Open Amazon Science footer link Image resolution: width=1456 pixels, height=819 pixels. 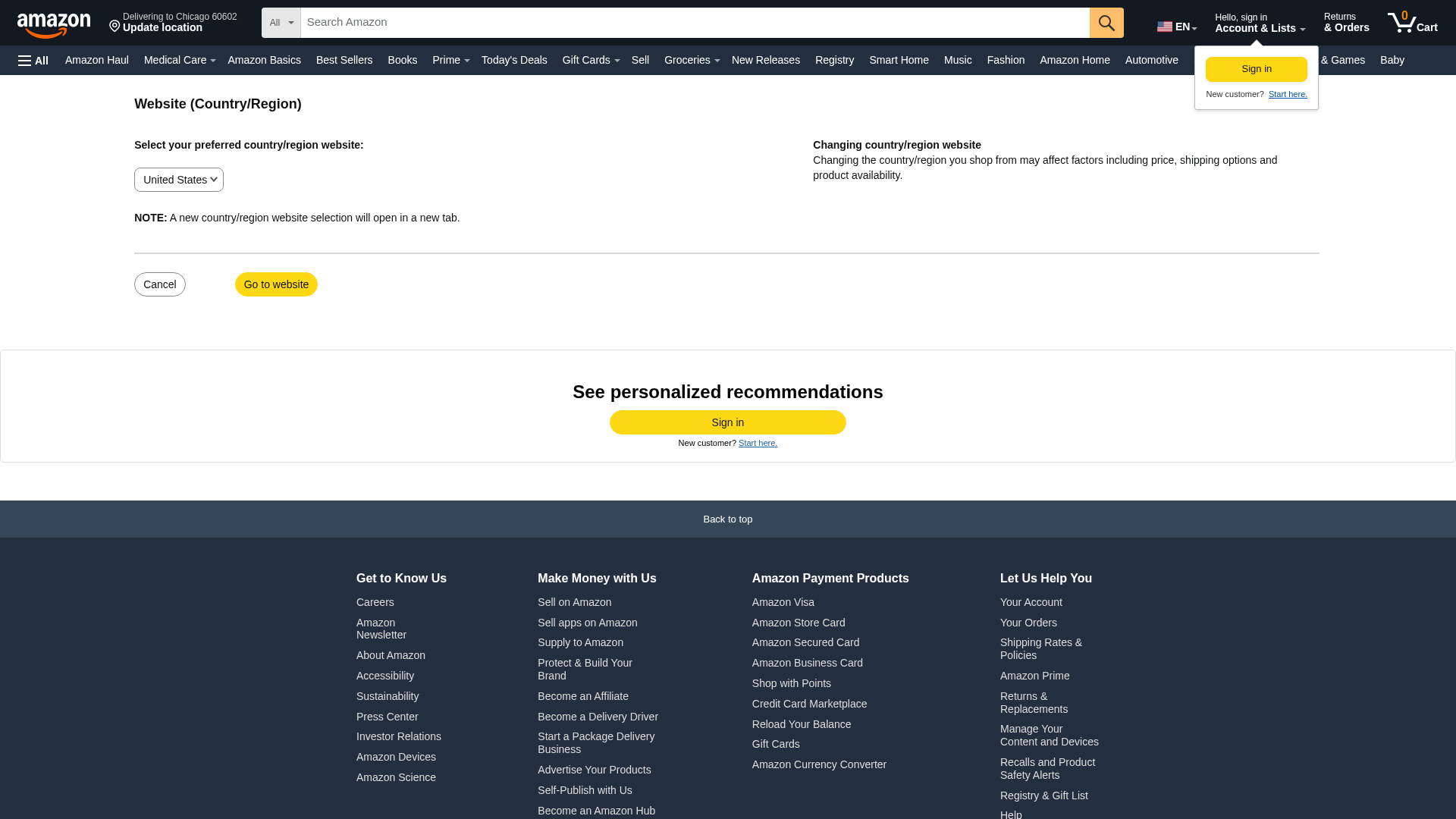(x=396, y=777)
